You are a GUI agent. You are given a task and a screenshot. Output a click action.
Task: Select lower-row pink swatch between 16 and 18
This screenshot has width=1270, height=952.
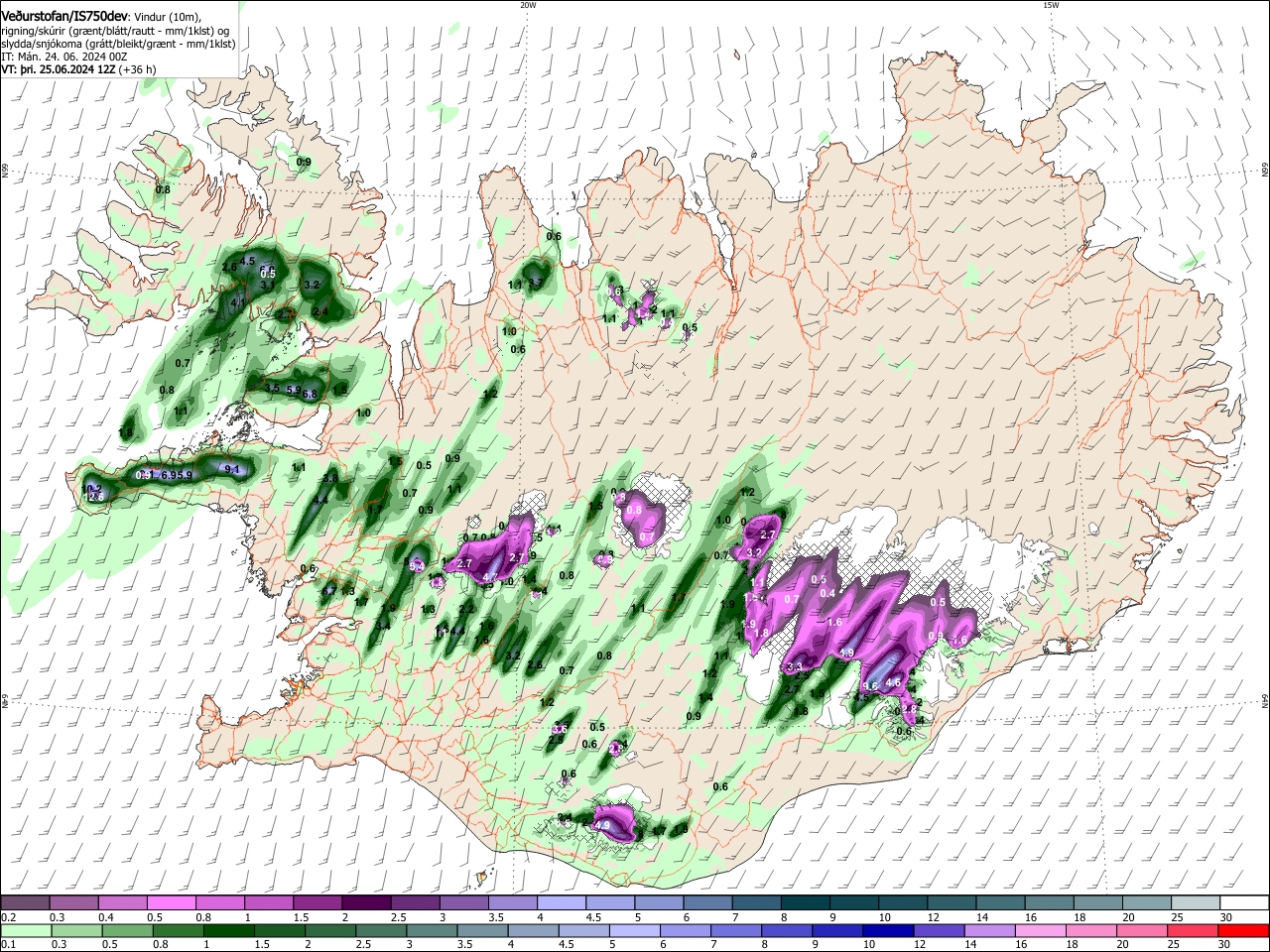tap(1042, 930)
